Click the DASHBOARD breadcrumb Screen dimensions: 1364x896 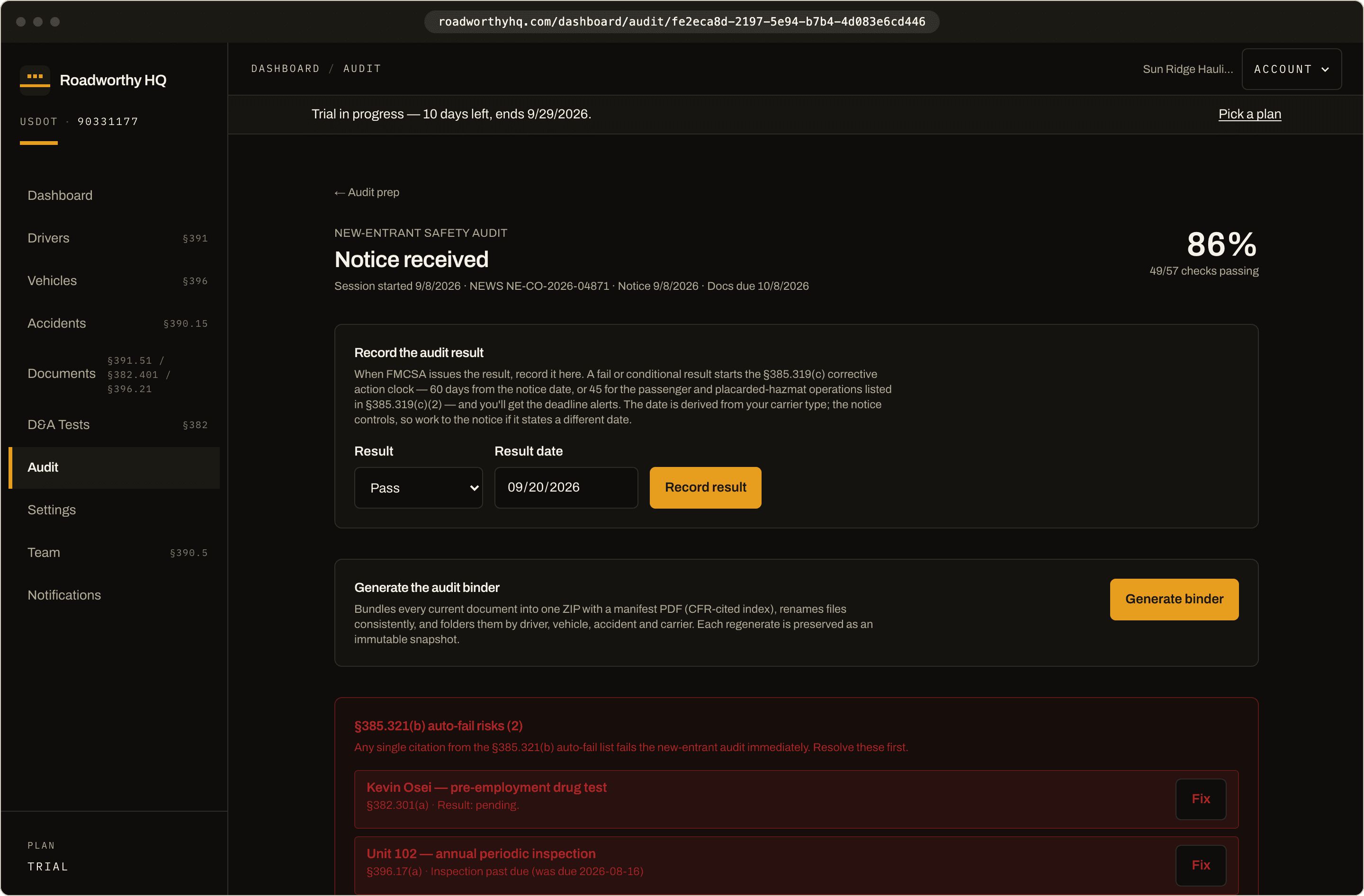(286, 69)
